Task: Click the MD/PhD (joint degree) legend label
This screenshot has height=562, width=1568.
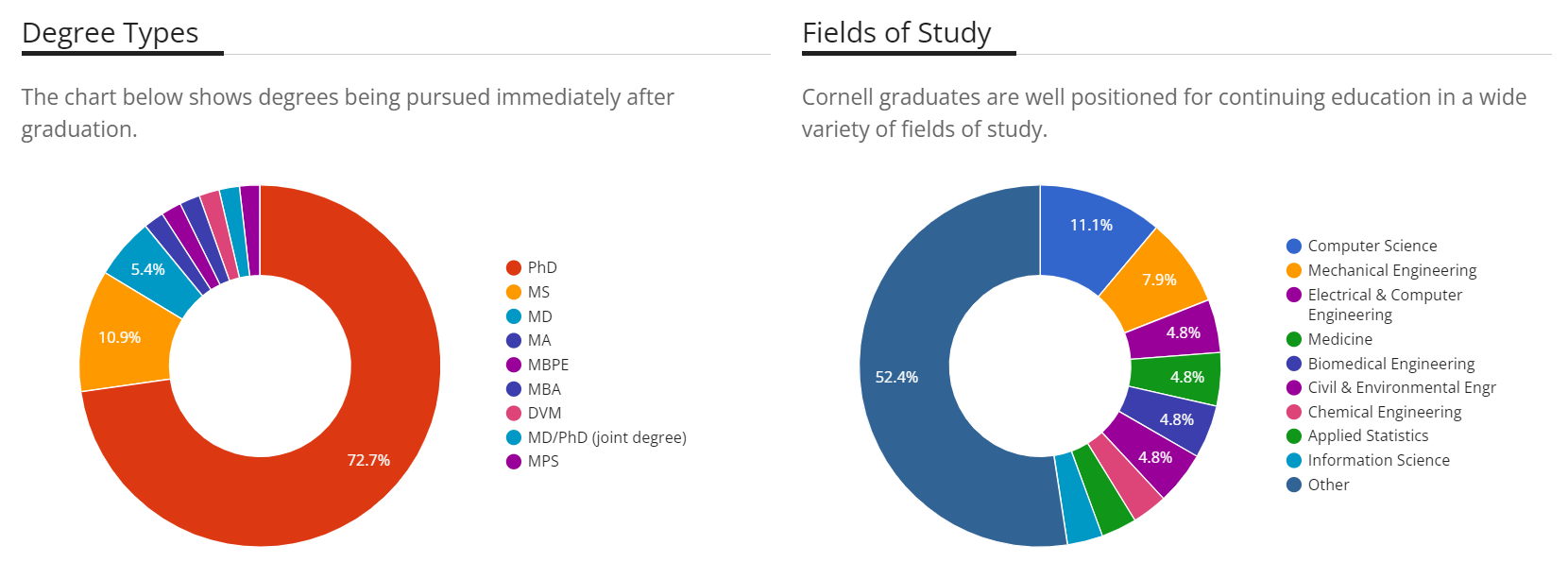Action: [x=606, y=438]
